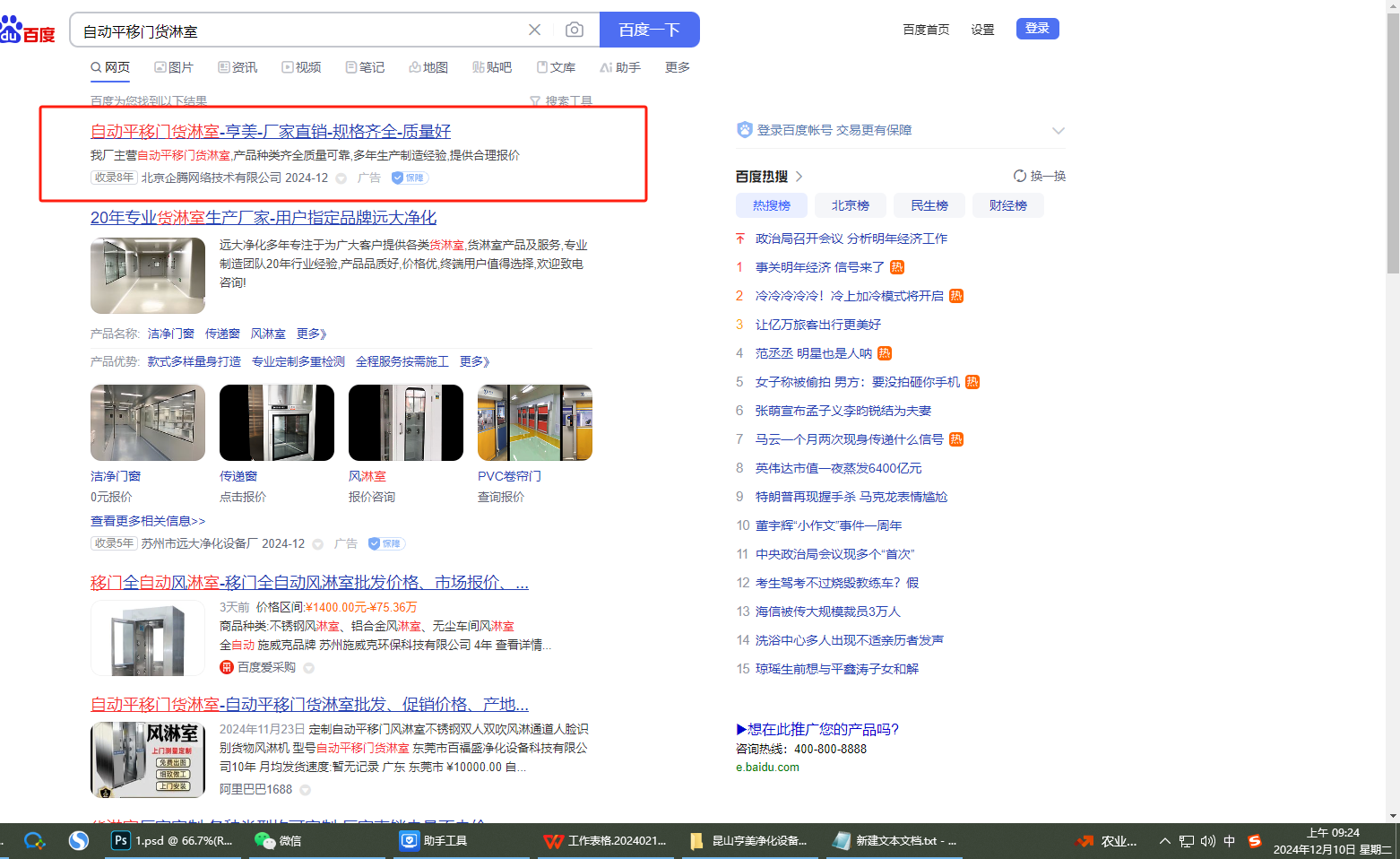Open the dropdown next to 阿里巴巴1688

[x=306, y=790]
